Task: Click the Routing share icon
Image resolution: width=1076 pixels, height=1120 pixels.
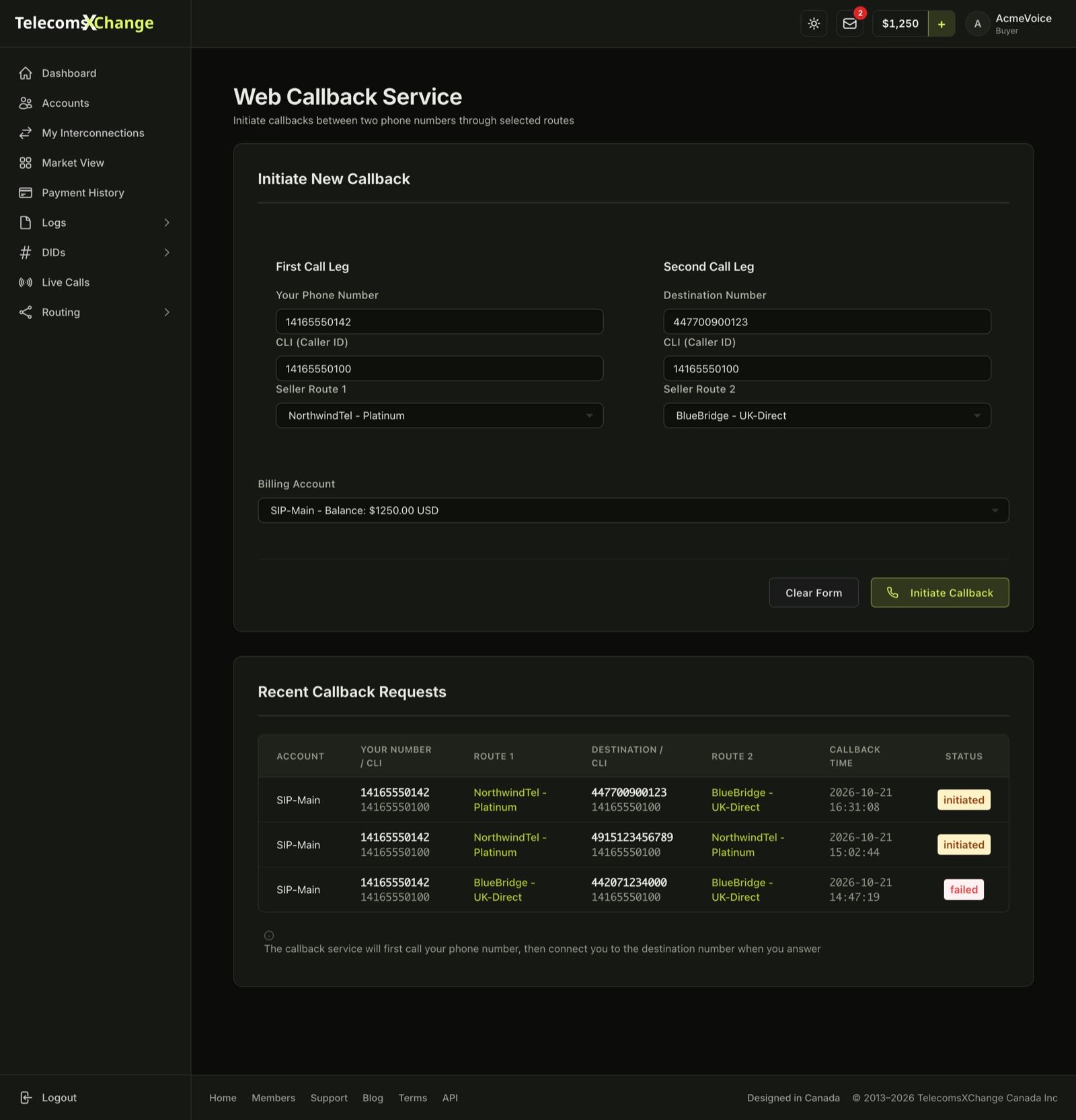Action: tap(26, 312)
